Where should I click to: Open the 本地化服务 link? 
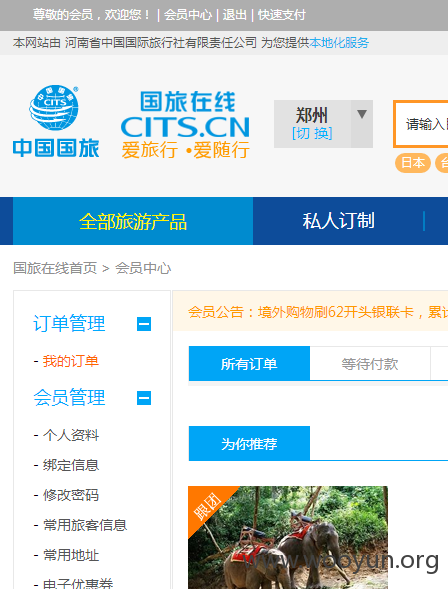click(x=339, y=43)
